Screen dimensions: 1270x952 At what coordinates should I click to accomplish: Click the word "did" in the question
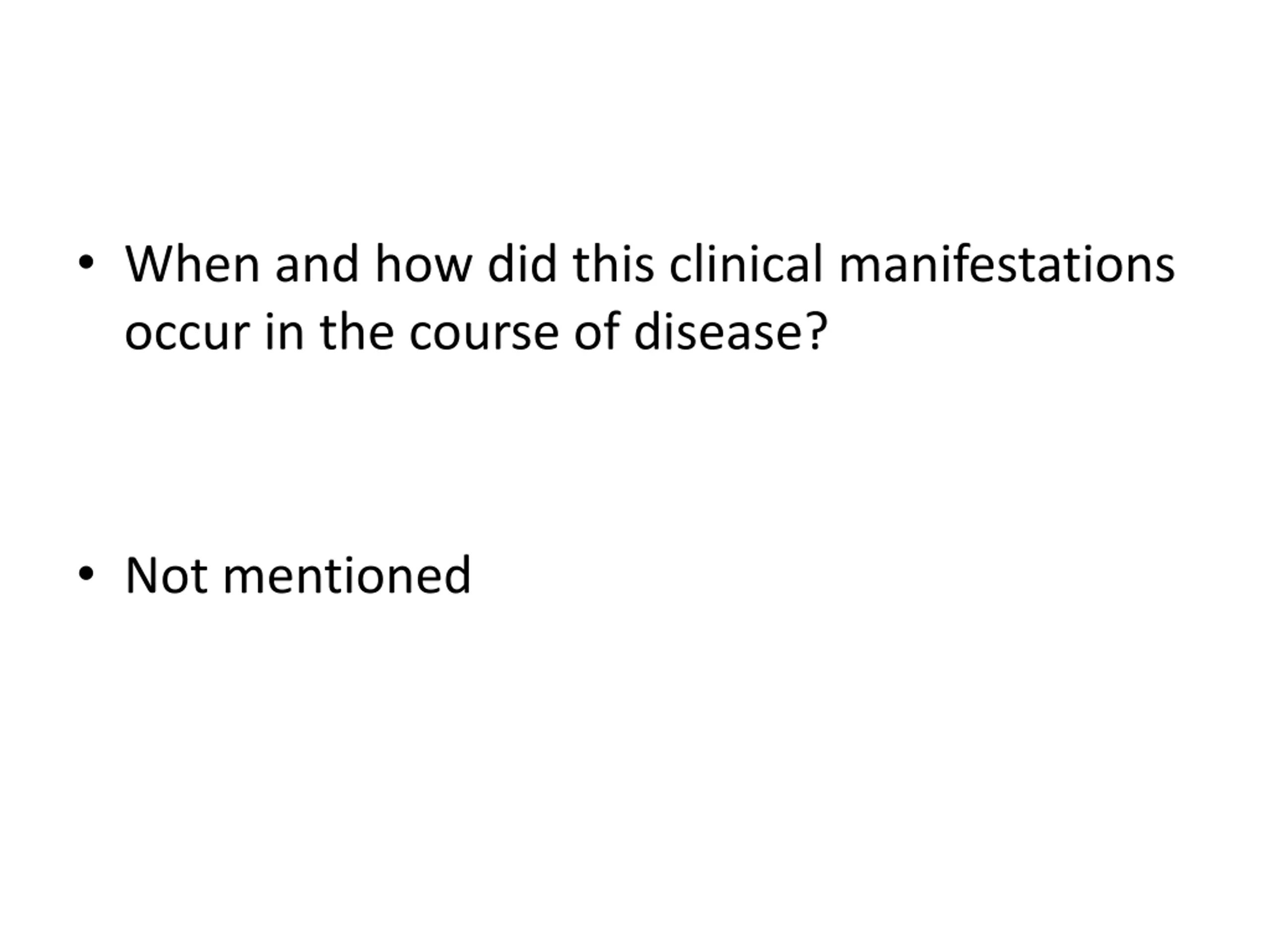[522, 264]
